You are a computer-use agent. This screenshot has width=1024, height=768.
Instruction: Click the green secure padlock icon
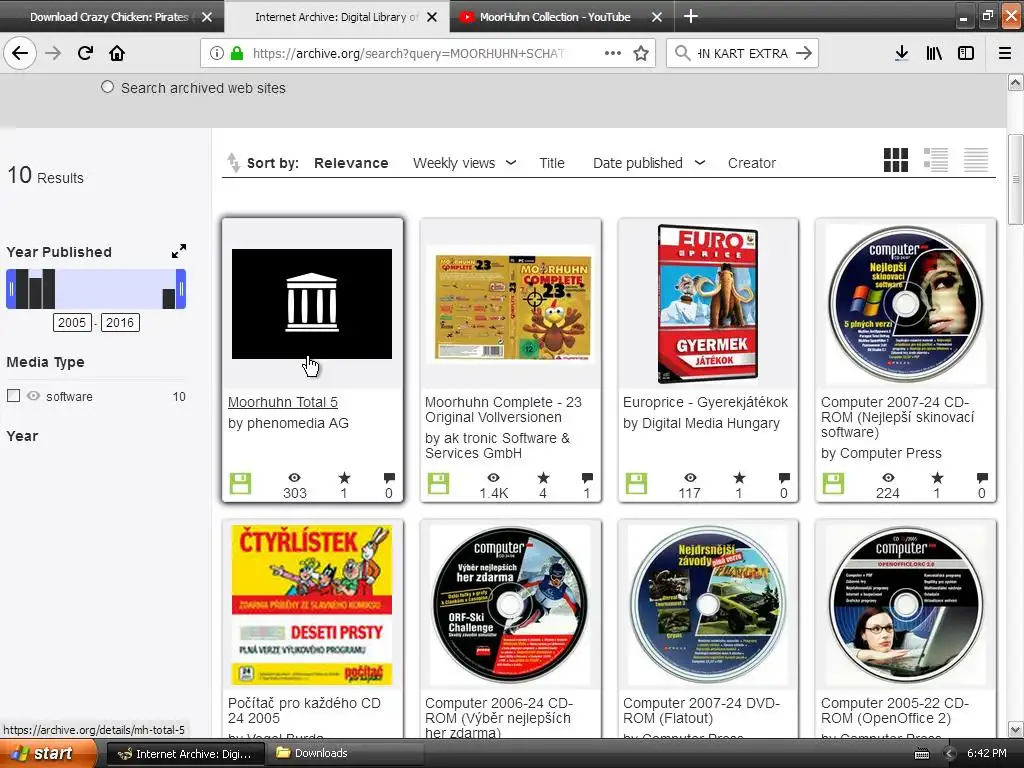pyautogui.click(x=237, y=53)
